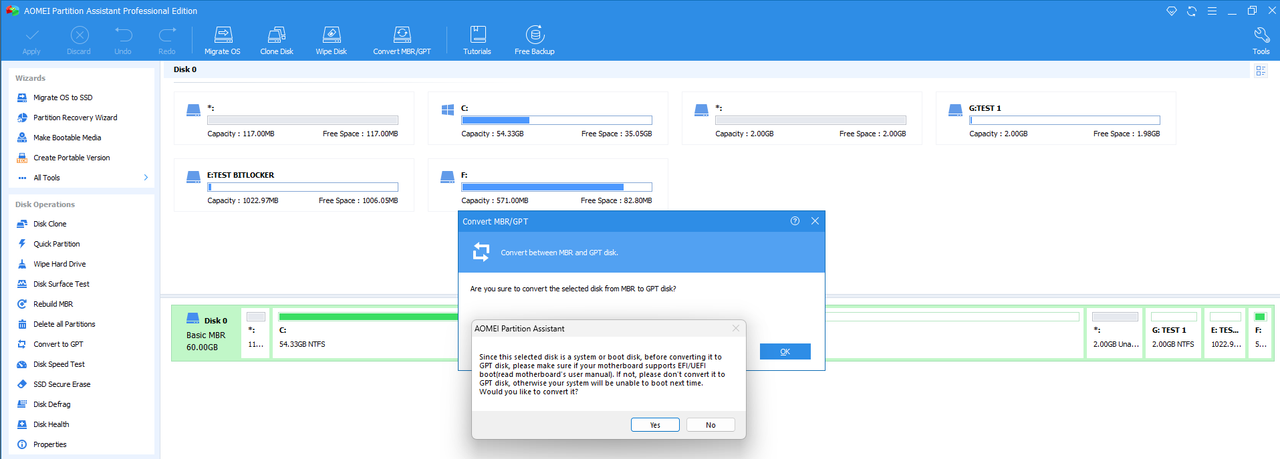
Task: Click Yes to confirm GPT conversion
Action: (x=655, y=425)
